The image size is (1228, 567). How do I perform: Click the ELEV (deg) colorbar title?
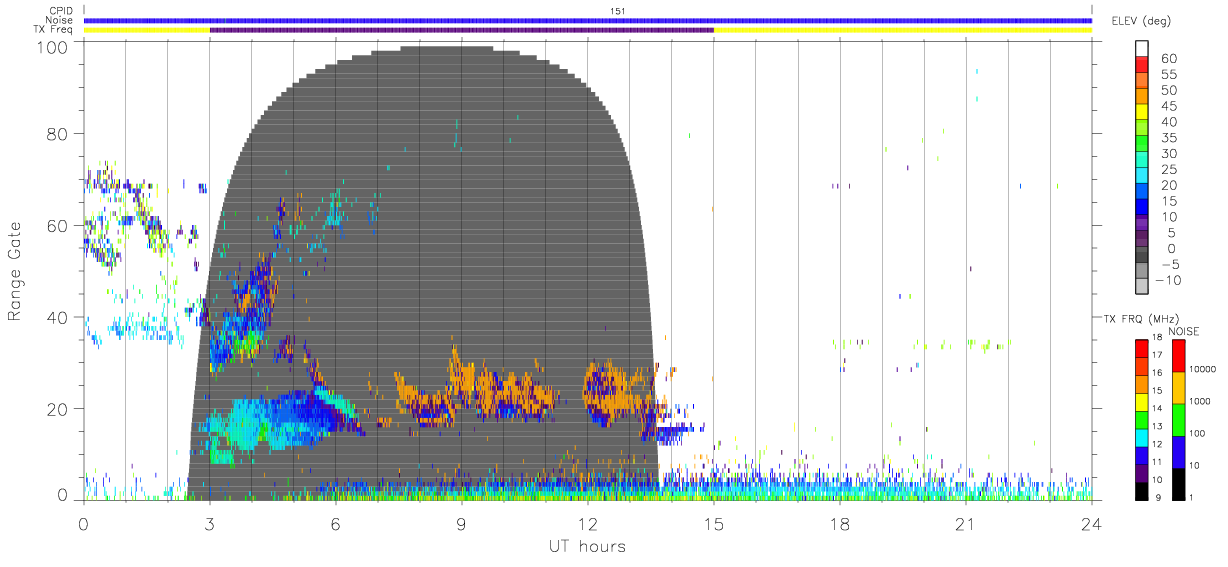[1142, 22]
